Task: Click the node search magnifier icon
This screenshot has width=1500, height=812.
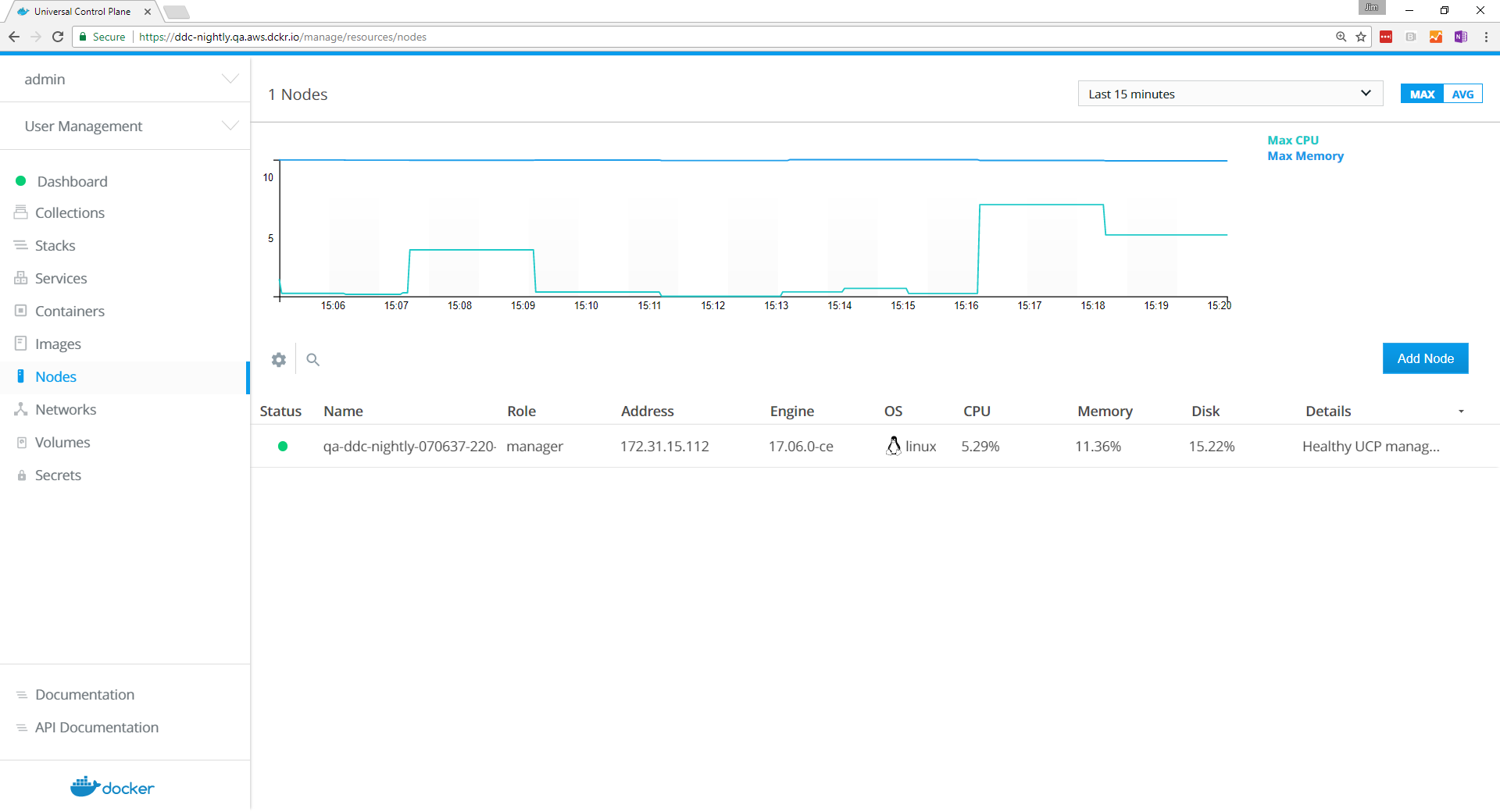Action: (313, 360)
